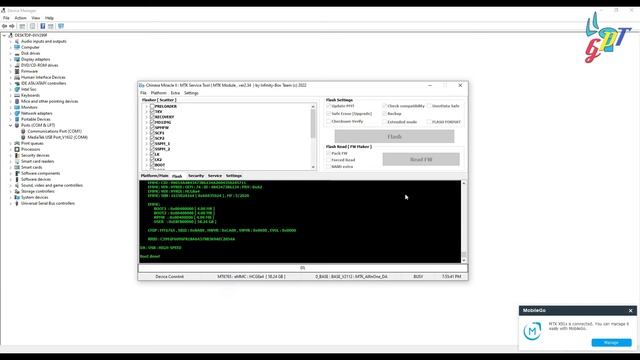640x360 pixels.
Task: Expand the Software components node
Action: [11, 173]
